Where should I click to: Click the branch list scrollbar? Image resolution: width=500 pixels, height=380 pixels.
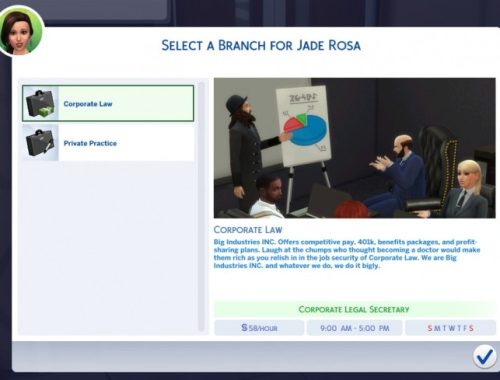[x=201, y=206]
